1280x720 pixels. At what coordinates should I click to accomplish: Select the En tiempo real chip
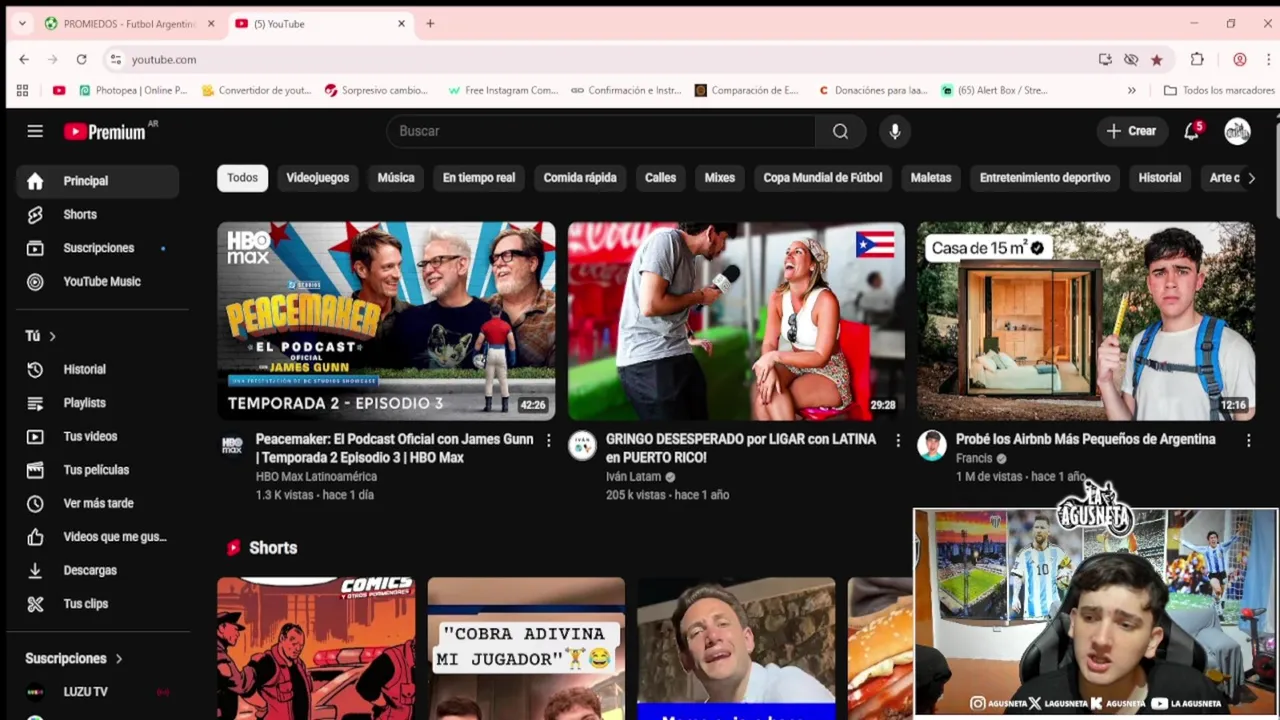click(x=479, y=178)
